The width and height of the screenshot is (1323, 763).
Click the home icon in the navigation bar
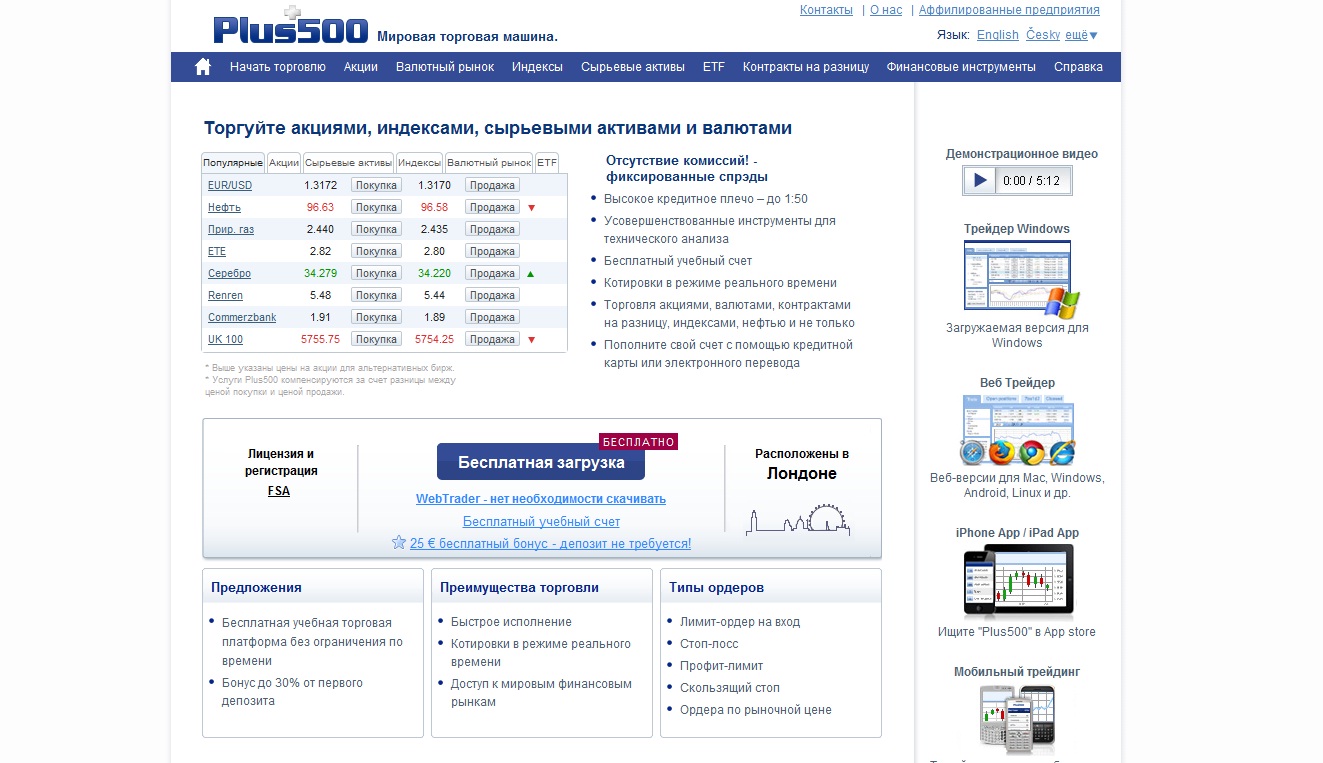pos(203,67)
